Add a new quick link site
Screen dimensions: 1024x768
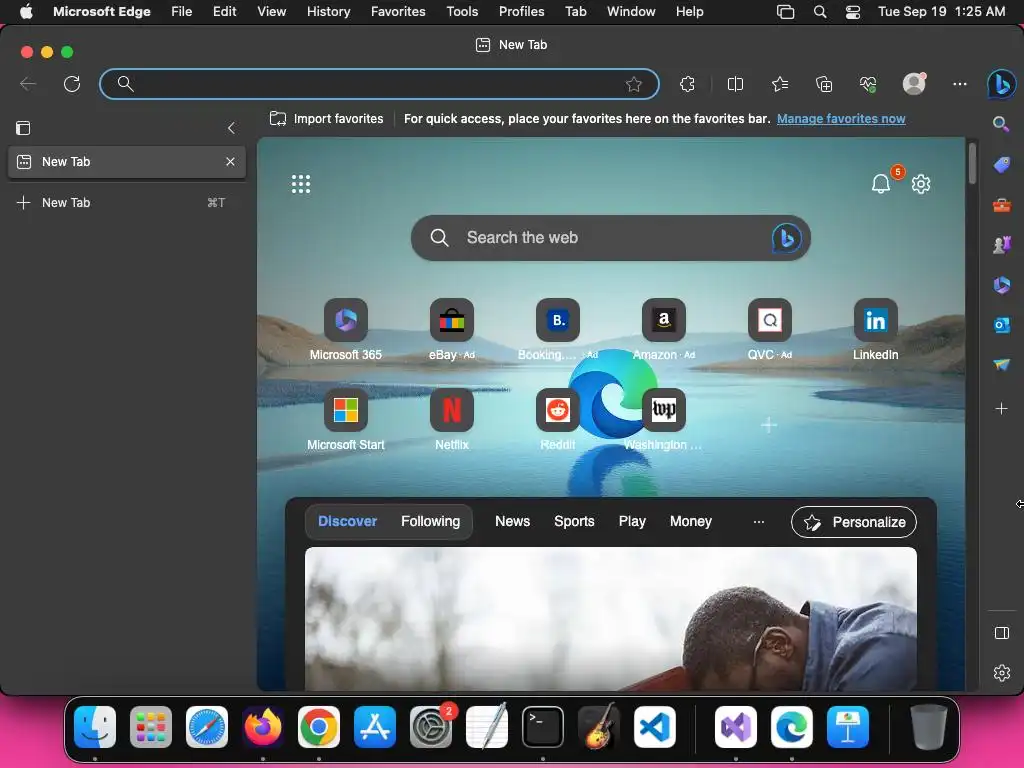click(x=769, y=425)
